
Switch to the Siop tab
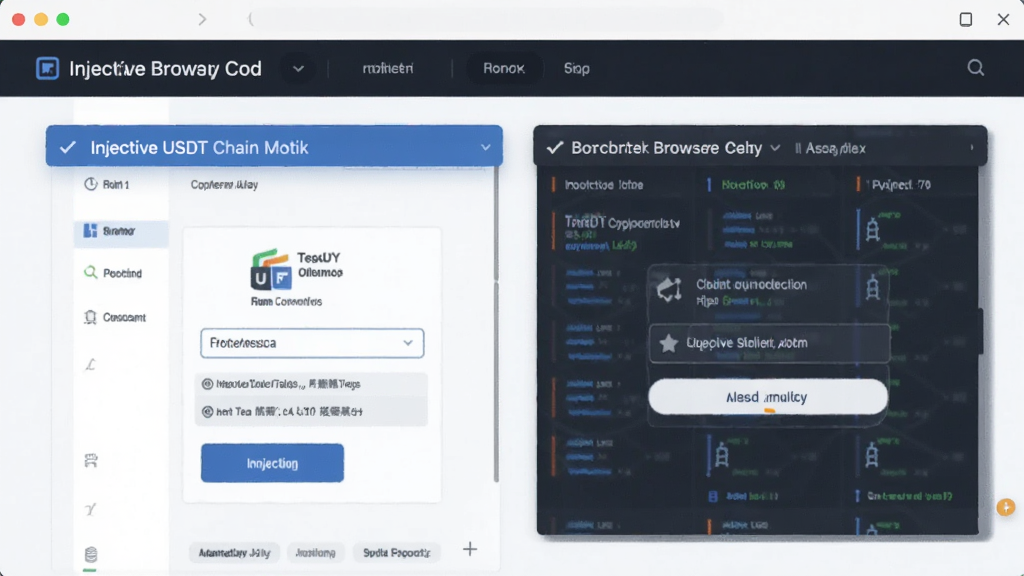pyautogui.click(x=577, y=69)
